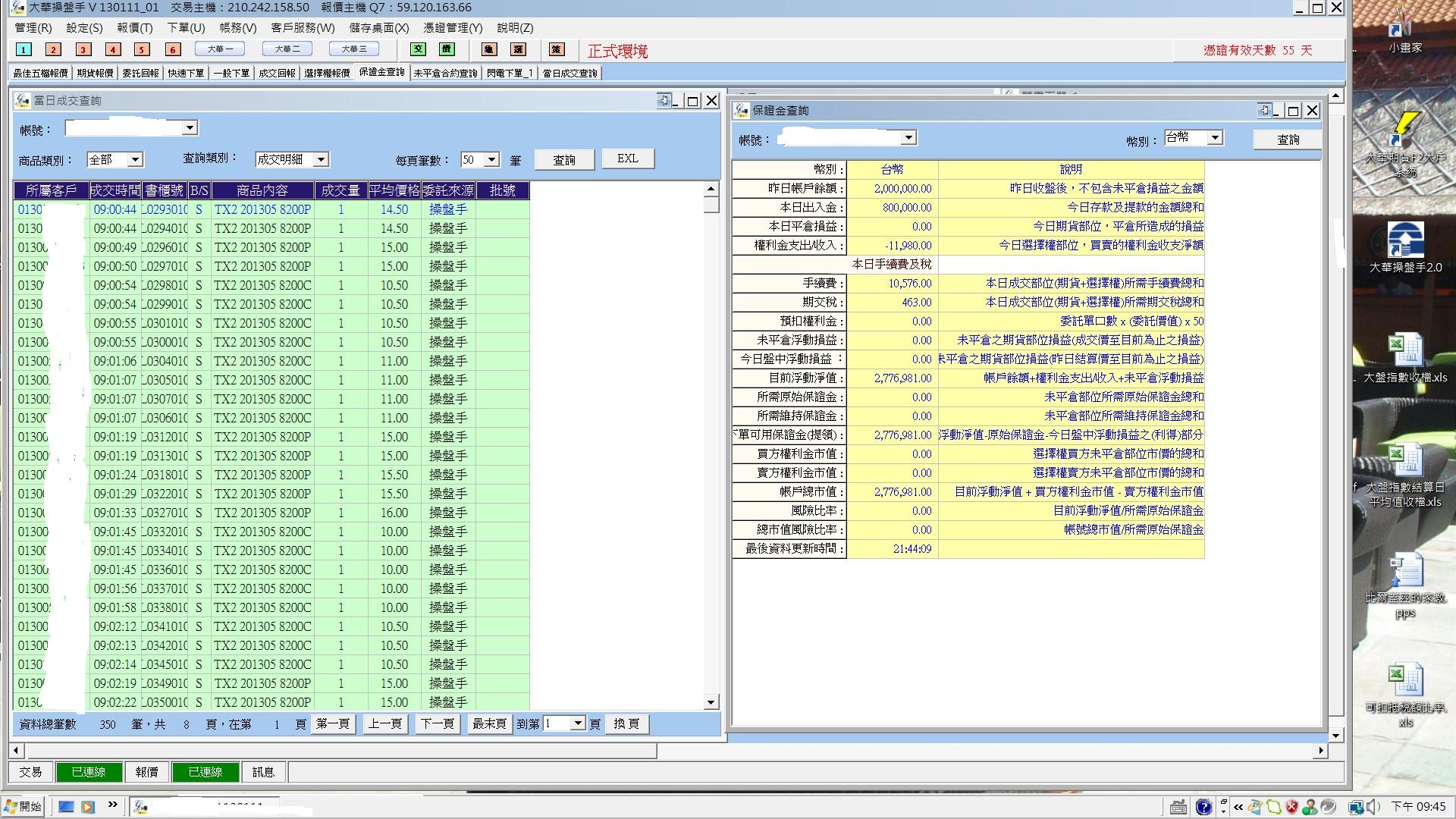This screenshot has width=1456, height=819.
Task: Click the 大華三 layout button
Action: click(354, 49)
